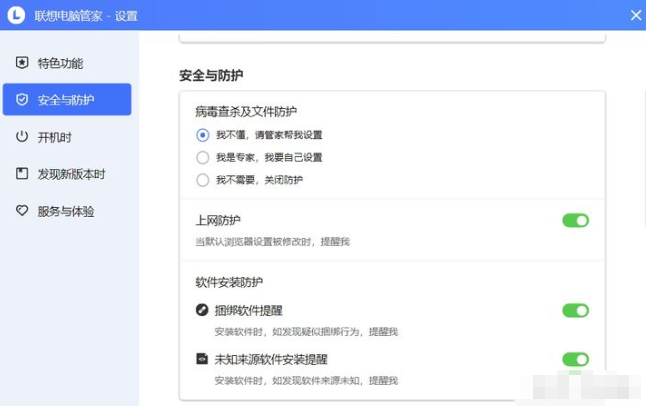
Task: Click the 发现新版本时 square icon
Action: tap(22, 174)
